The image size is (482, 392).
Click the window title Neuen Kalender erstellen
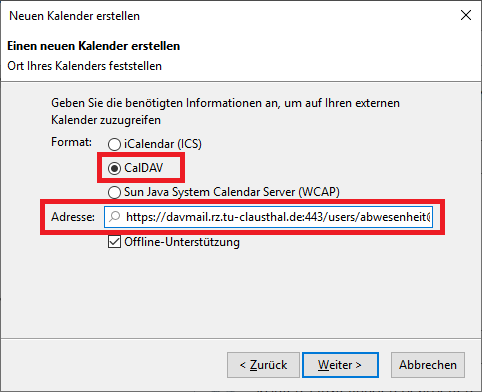74,16
